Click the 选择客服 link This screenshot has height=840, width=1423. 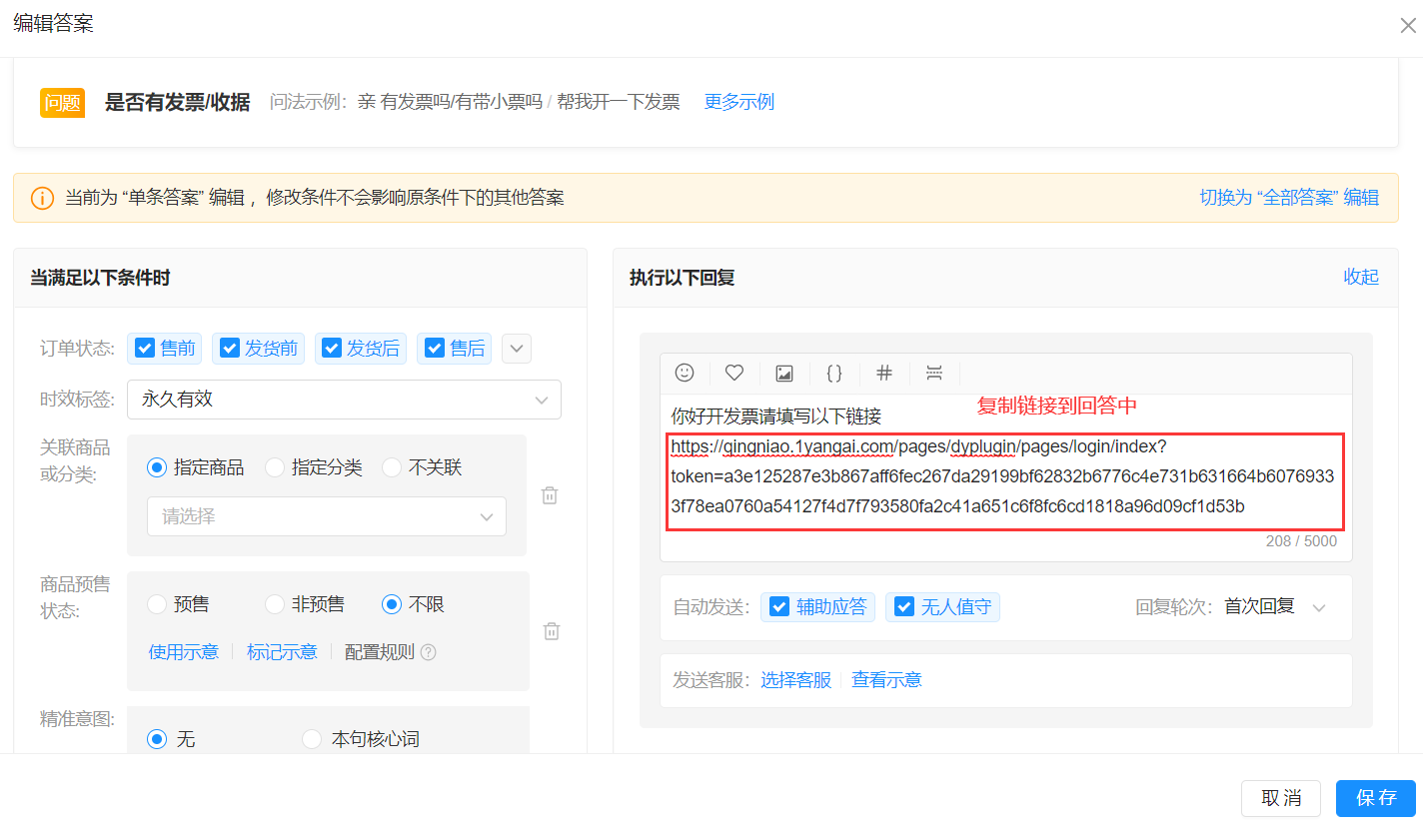click(796, 680)
